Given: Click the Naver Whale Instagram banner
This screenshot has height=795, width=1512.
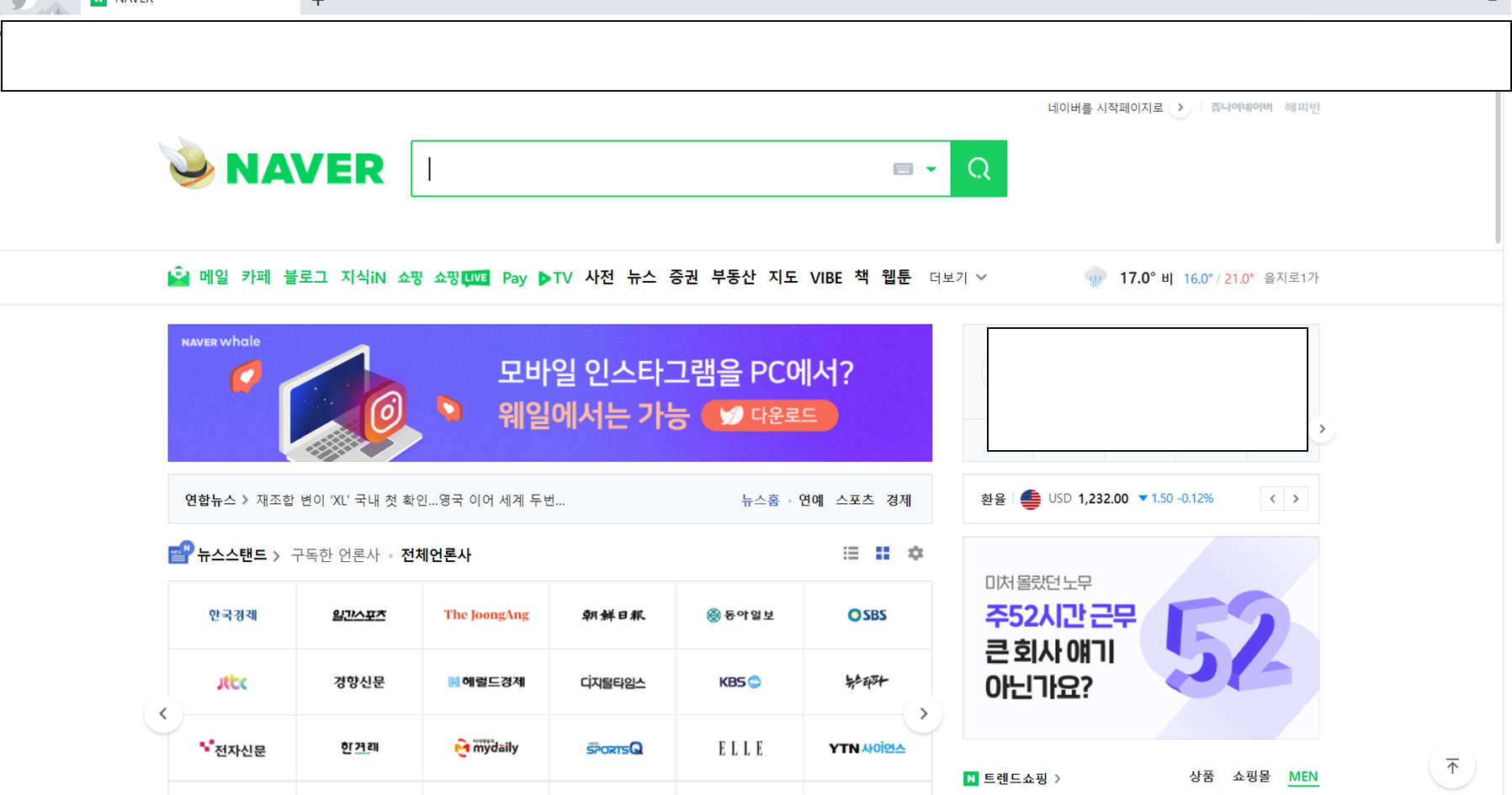Looking at the screenshot, I should tap(549, 393).
